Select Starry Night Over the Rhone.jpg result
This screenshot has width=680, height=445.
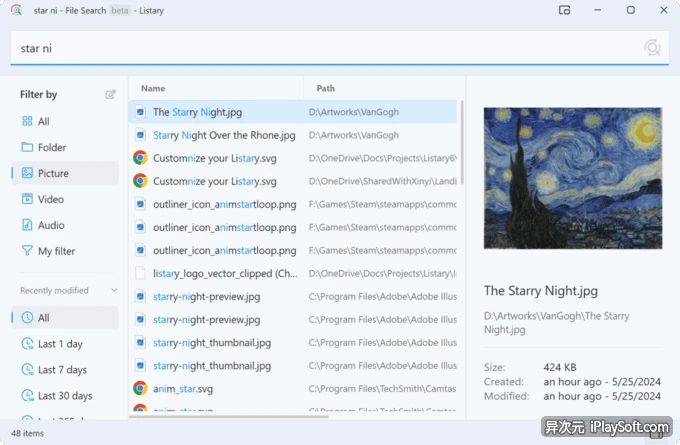pos(293,135)
